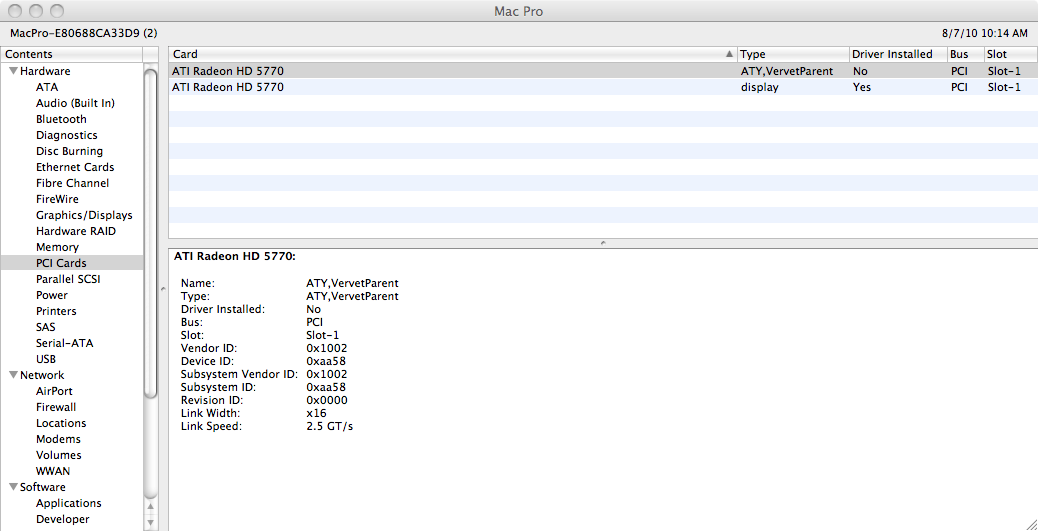Click the Link Speed value 2.5 GT/s
The image size is (1038, 531).
coord(330,426)
